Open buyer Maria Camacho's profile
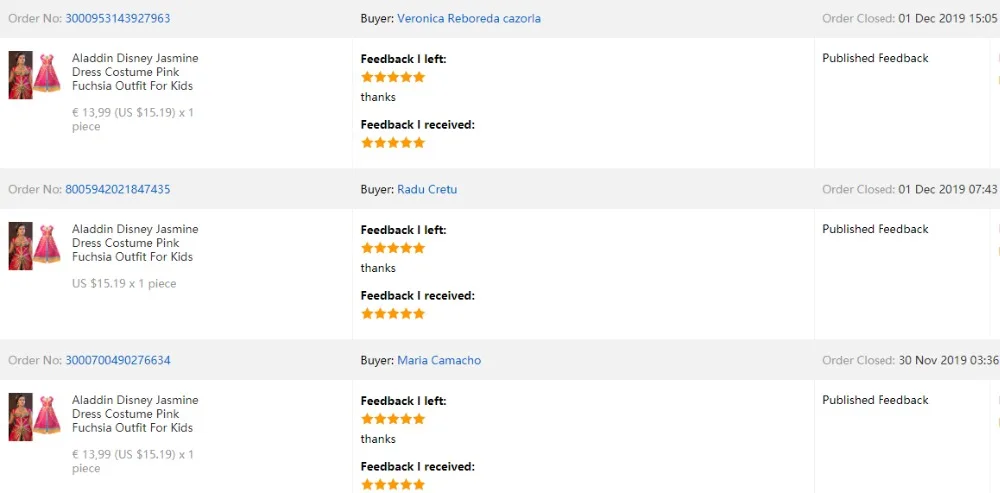 coord(439,360)
